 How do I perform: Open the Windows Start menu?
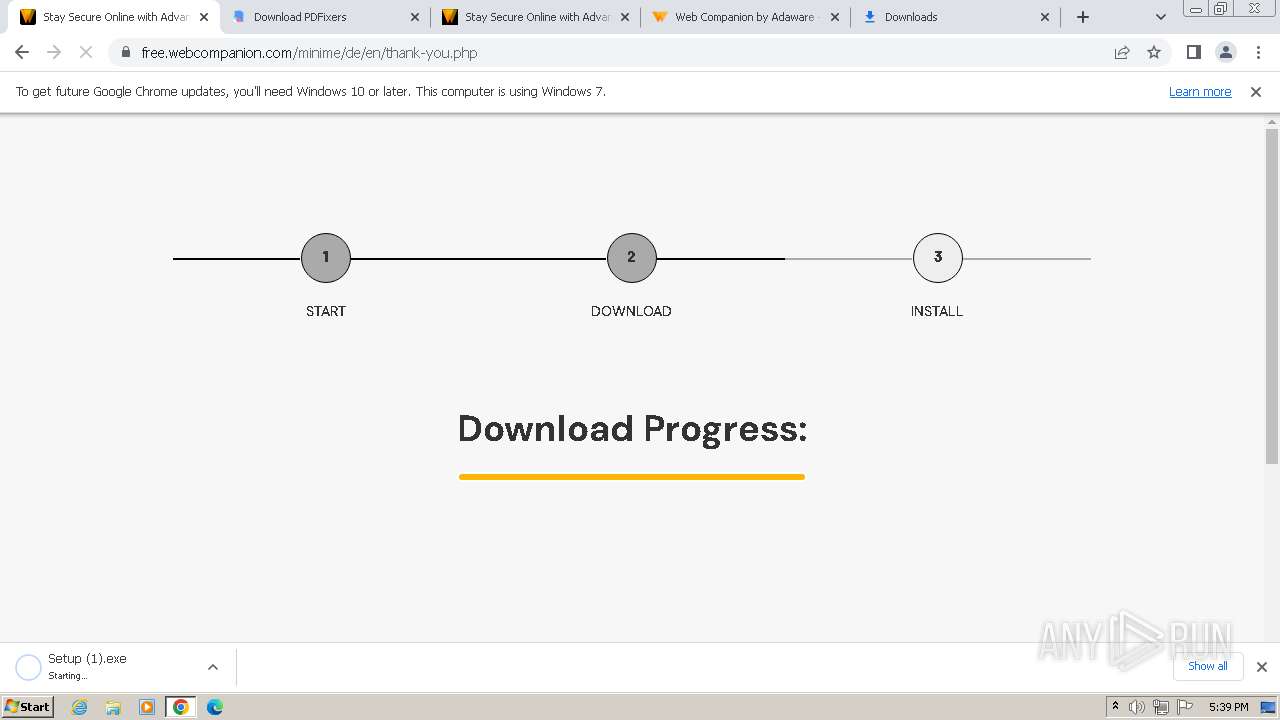[28, 706]
